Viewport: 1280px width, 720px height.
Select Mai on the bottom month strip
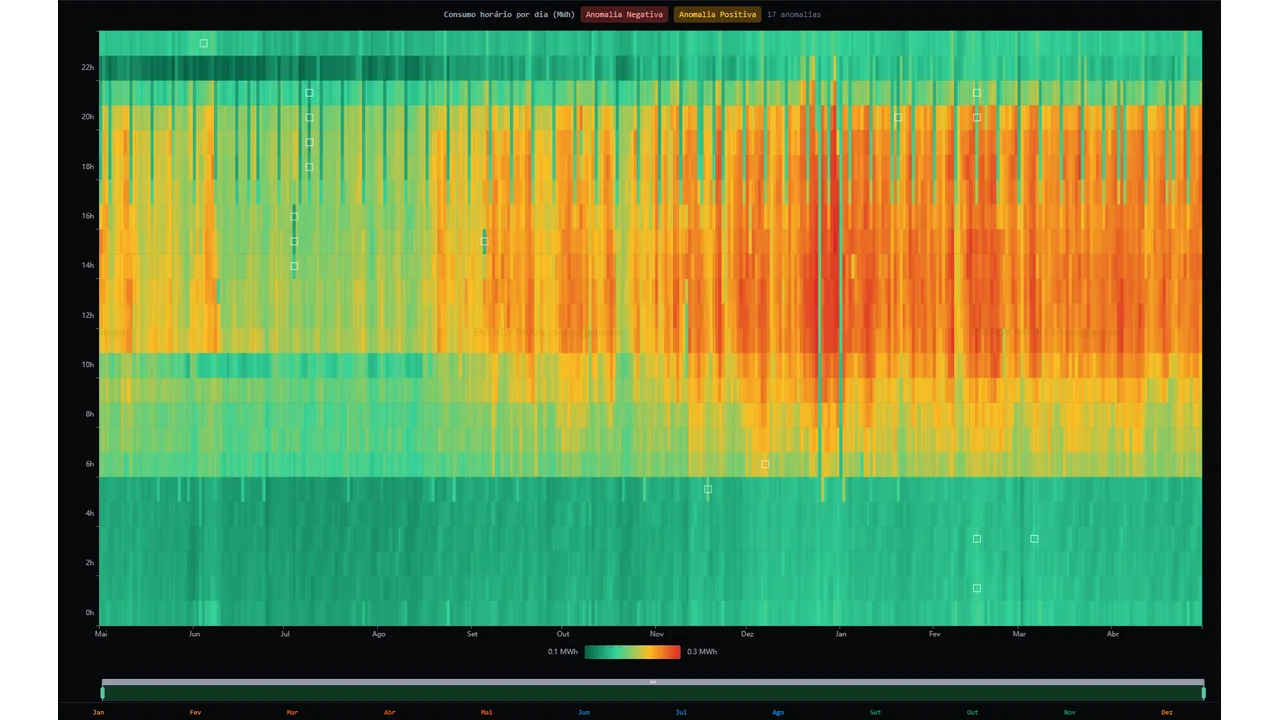pos(486,712)
